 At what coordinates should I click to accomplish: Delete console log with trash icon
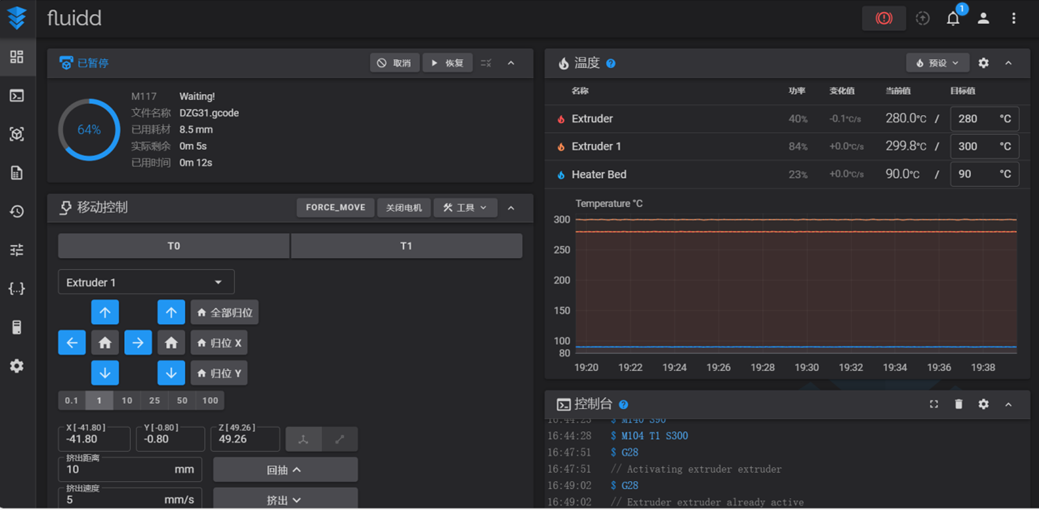(958, 404)
